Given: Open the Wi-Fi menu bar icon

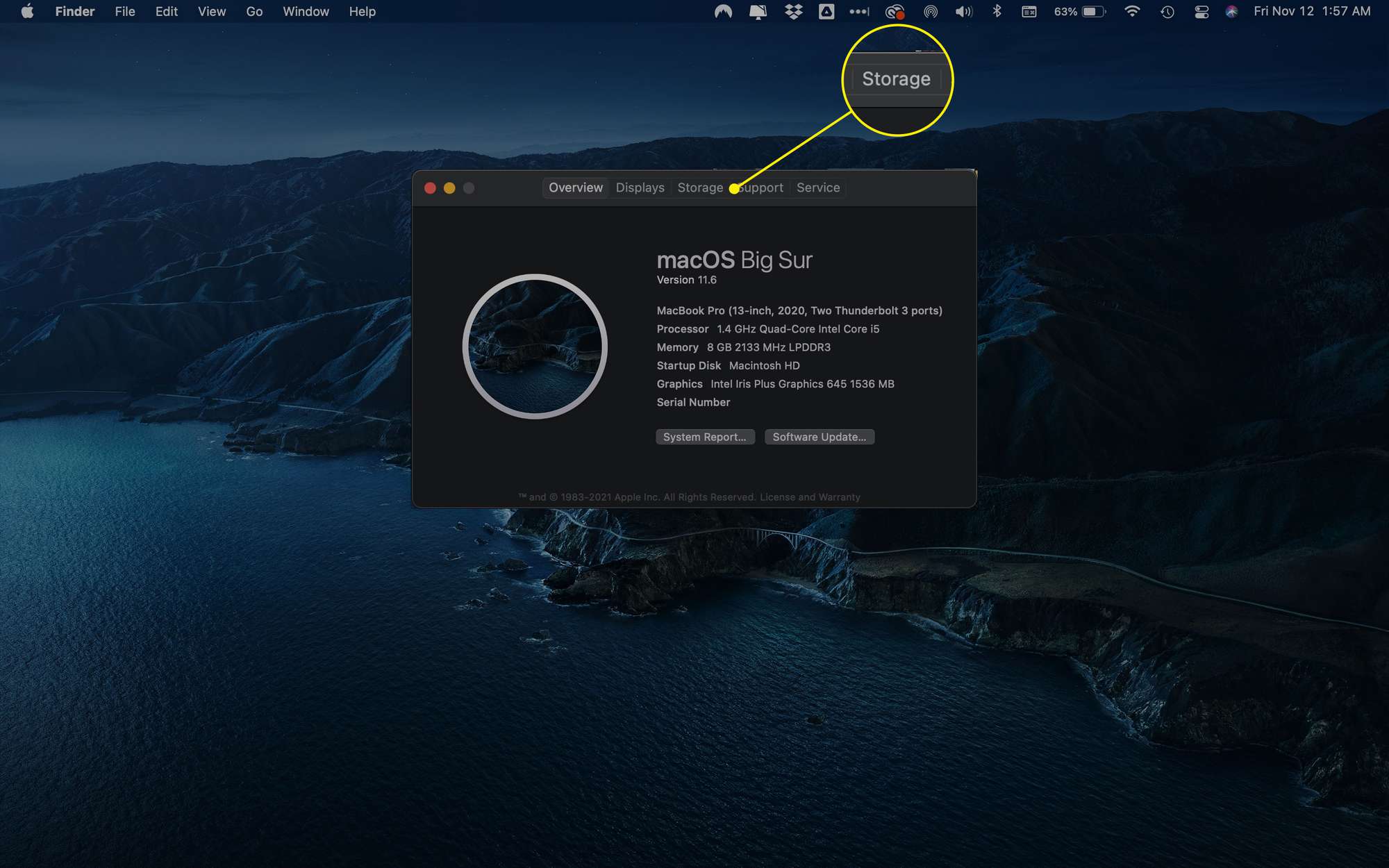Looking at the screenshot, I should 1132,12.
